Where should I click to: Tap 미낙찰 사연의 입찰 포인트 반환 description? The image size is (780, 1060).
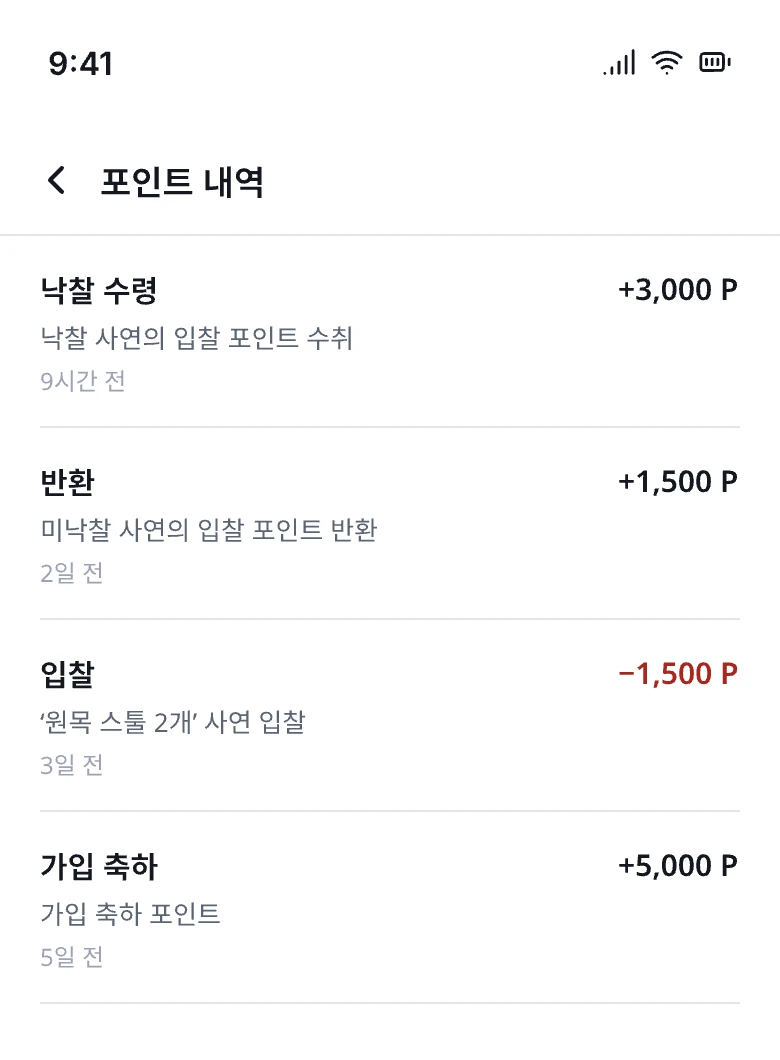coord(209,529)
